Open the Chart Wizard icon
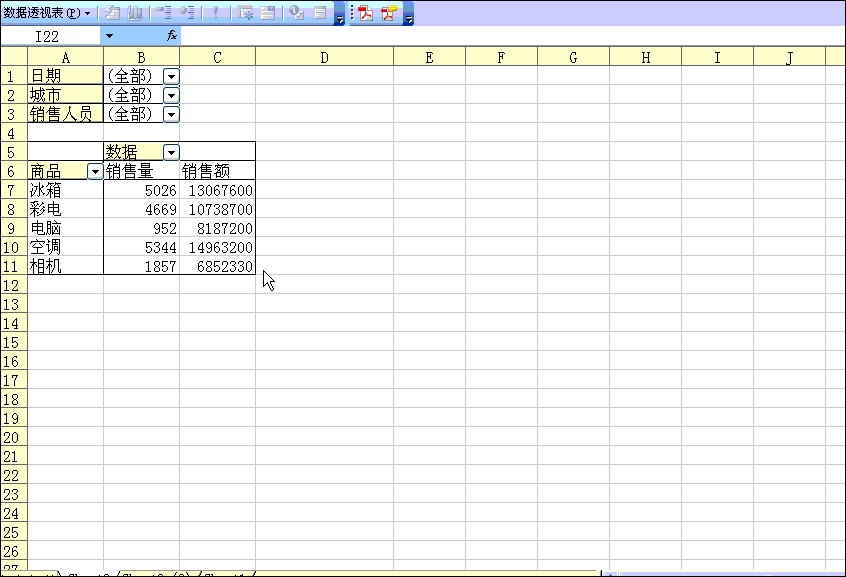The image size is (846, 577). [x=135, y=13]
